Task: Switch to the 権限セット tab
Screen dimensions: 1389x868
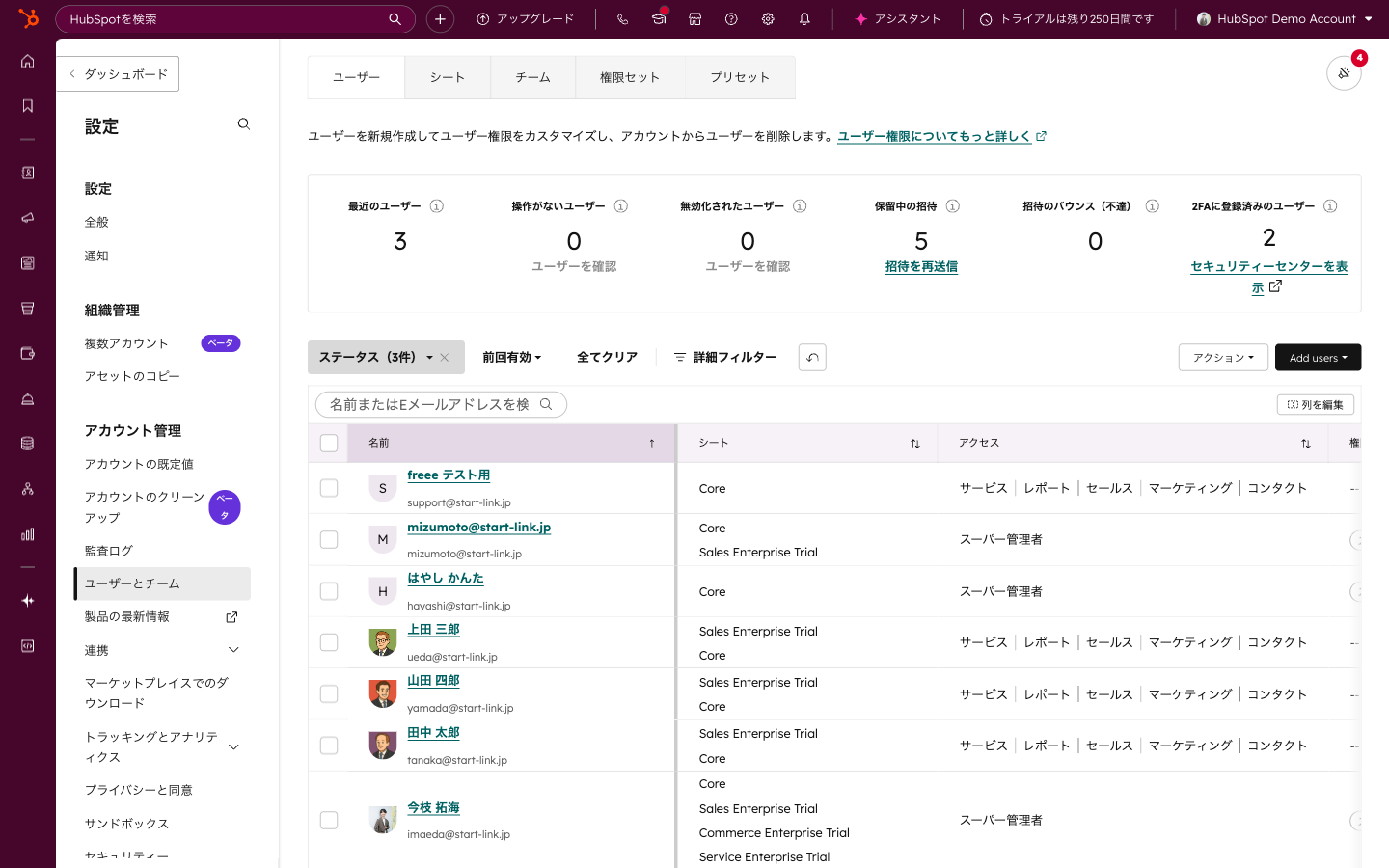Action: [630, 77]
